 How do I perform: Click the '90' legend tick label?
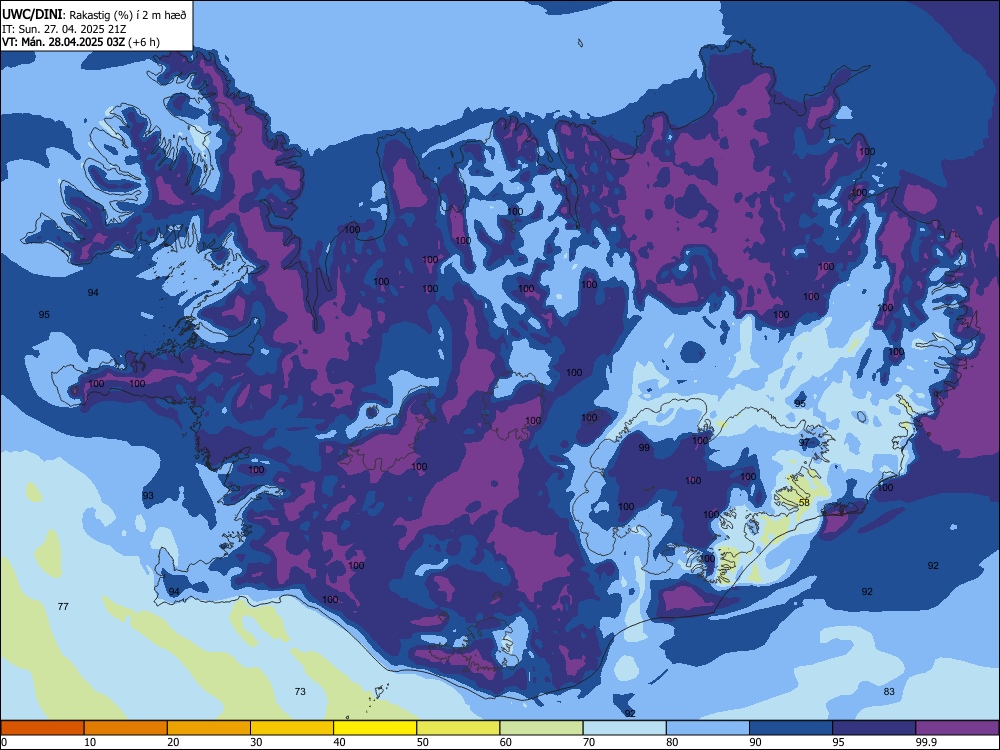tap(755, 742)
